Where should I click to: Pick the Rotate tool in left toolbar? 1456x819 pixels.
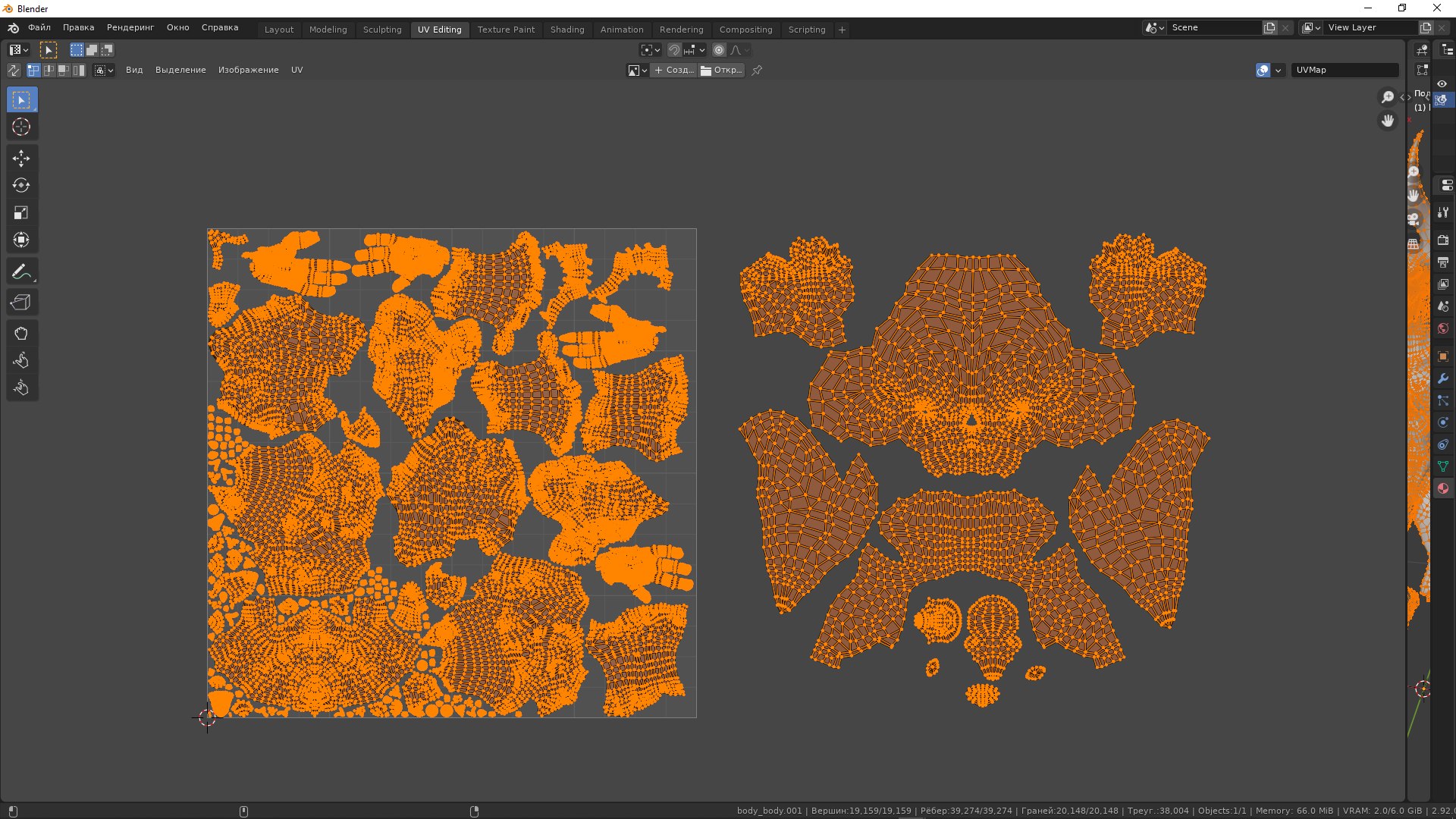click(x=21, y=185)
